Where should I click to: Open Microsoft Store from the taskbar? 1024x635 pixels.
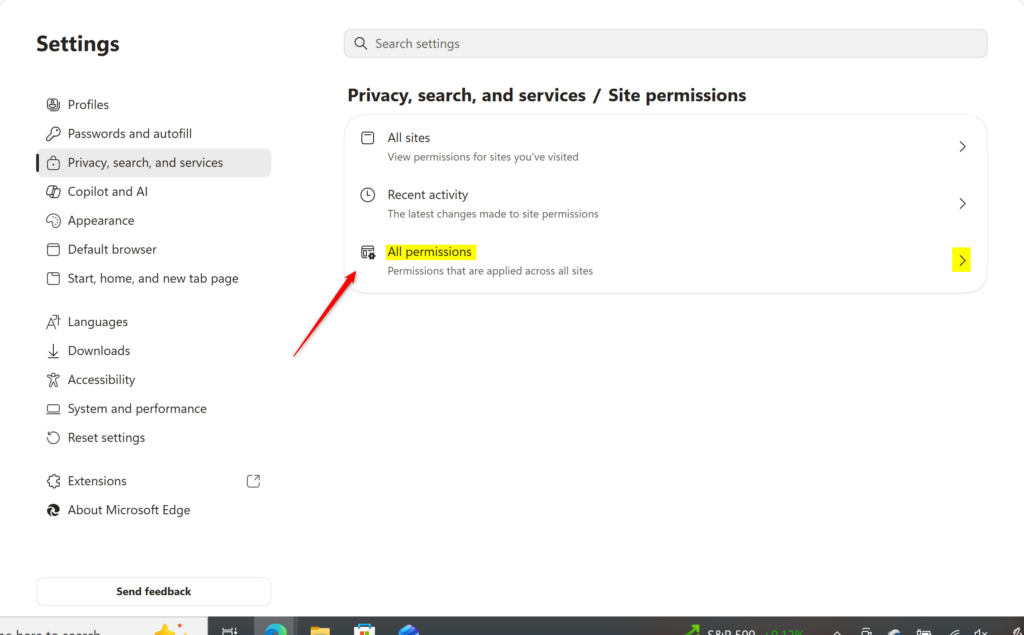click(x=364, y=628)
